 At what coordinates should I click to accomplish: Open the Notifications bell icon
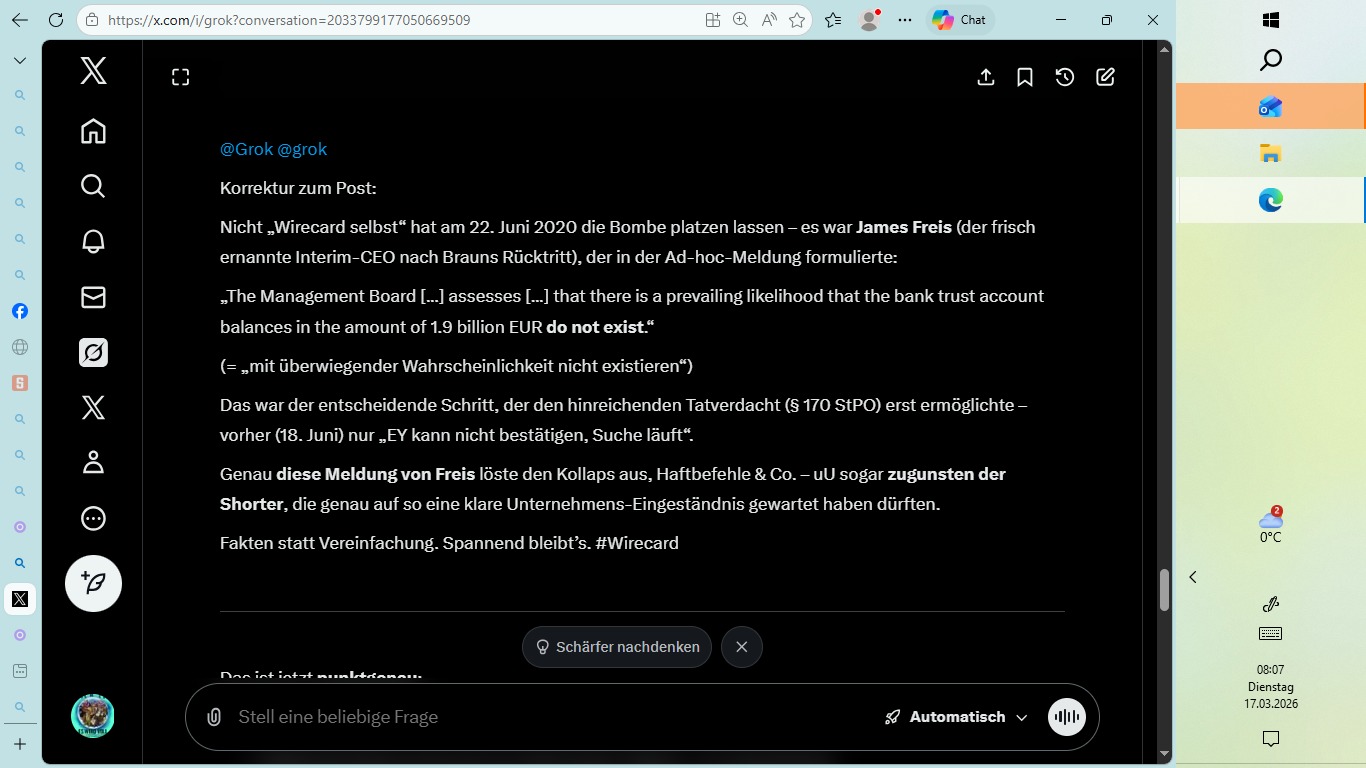tap(93, 241)
